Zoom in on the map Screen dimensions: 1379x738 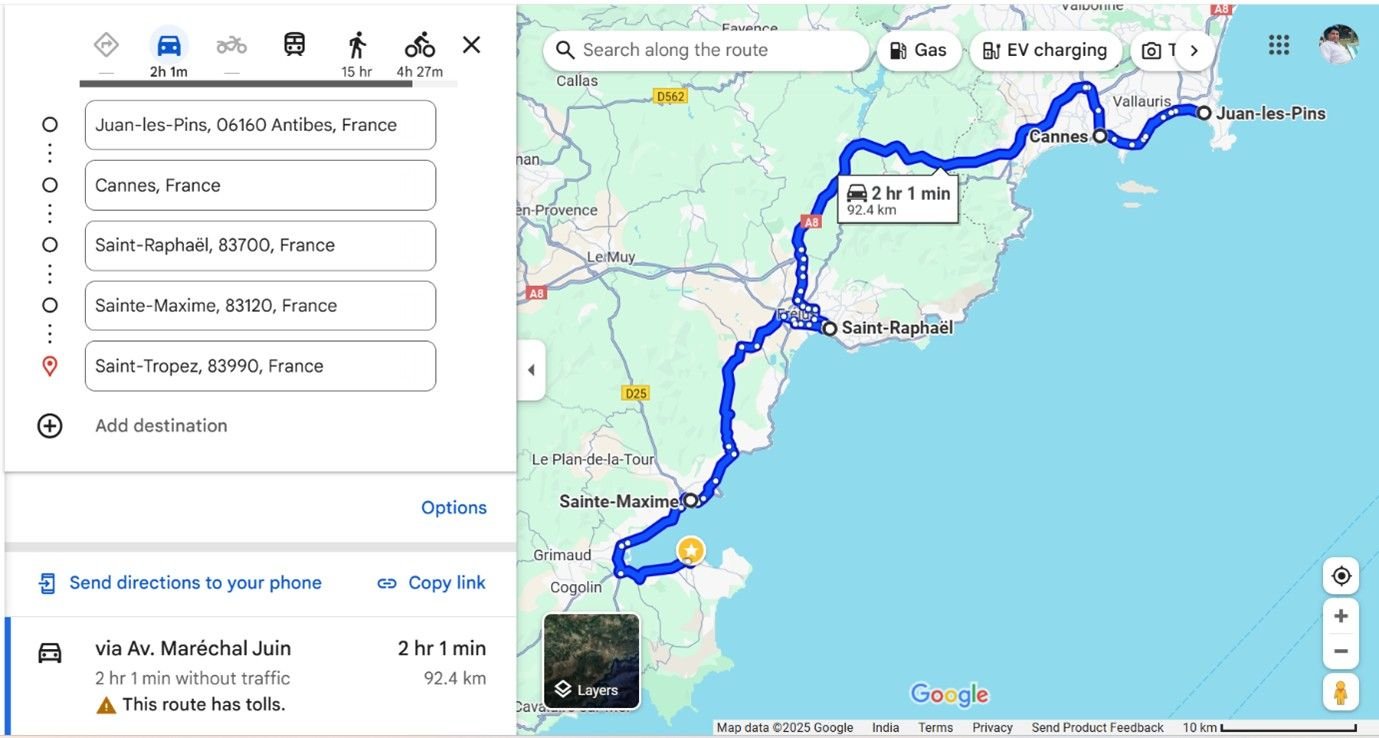pyautogui.click(x=1341, y=616)
